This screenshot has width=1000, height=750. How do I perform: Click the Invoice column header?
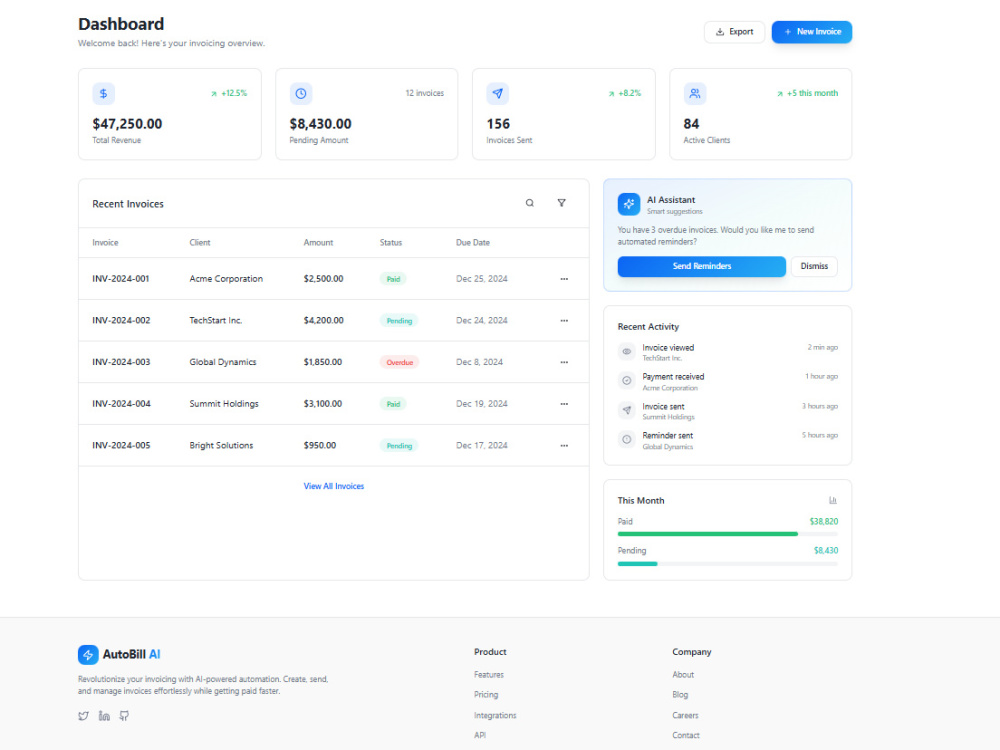(x=105, y=242)
